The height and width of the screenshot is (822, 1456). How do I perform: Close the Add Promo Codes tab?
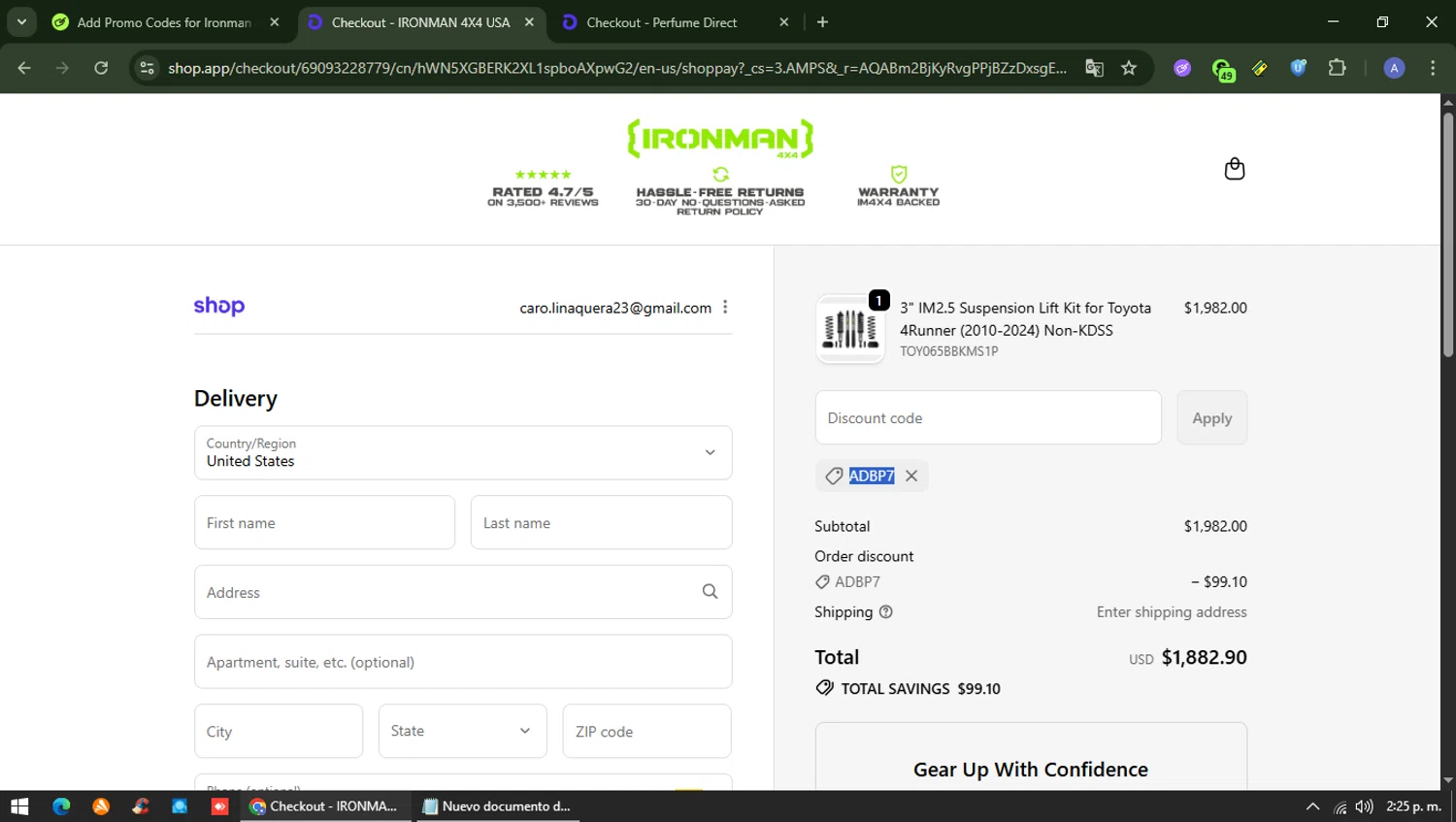pos(275,22)
